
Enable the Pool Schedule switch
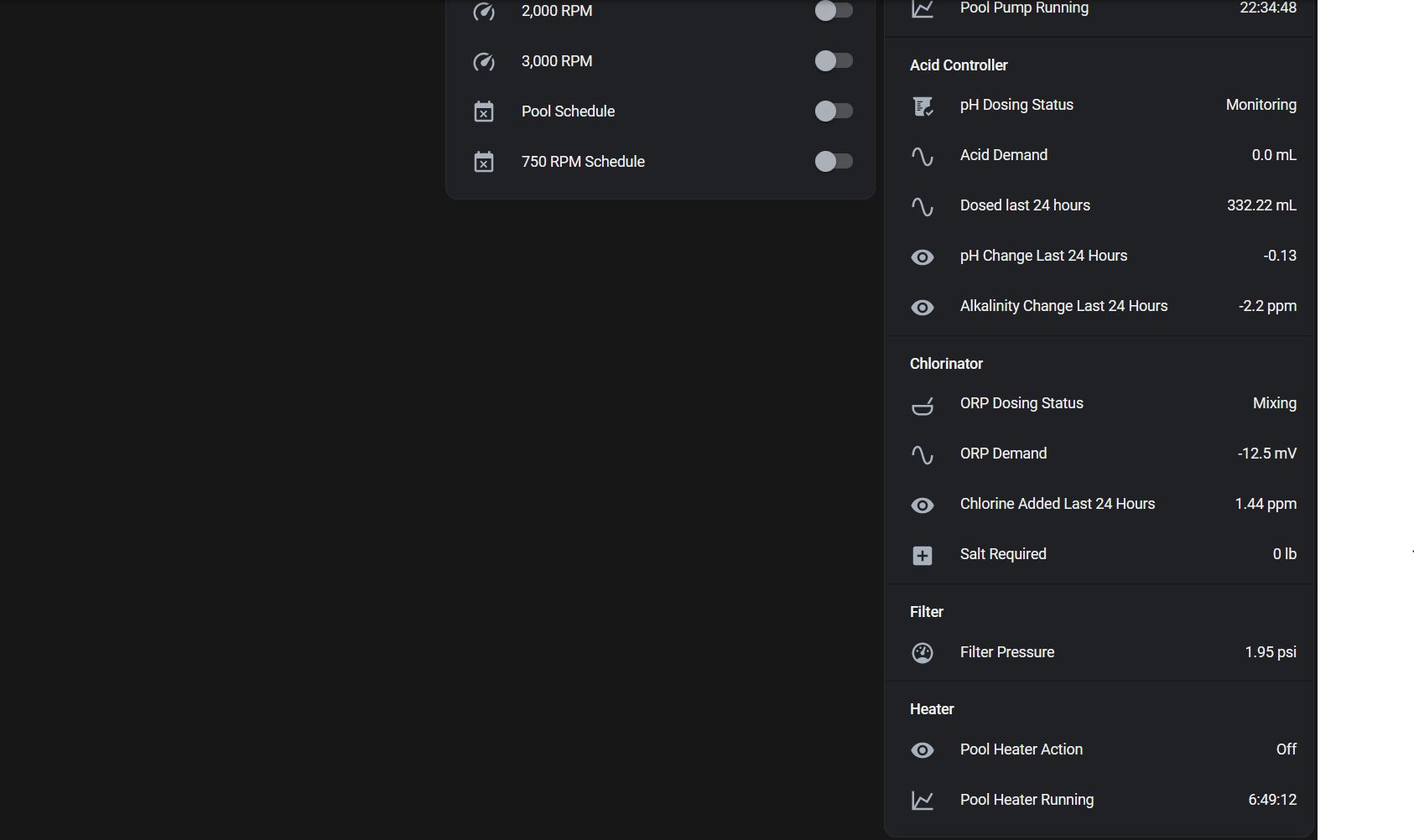[x=834, y=111]
